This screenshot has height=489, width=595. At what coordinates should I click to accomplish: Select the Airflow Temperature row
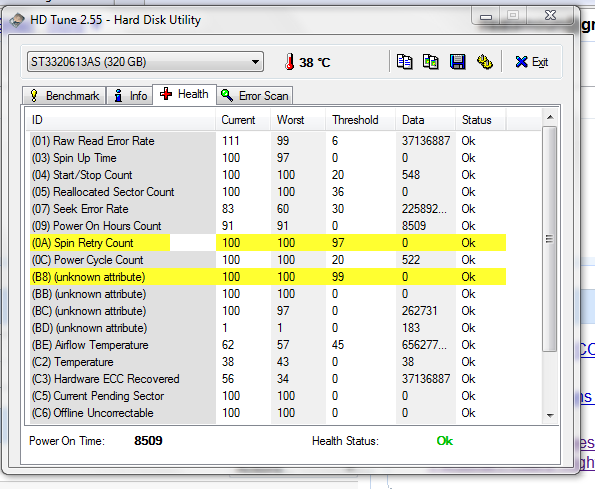268,345
